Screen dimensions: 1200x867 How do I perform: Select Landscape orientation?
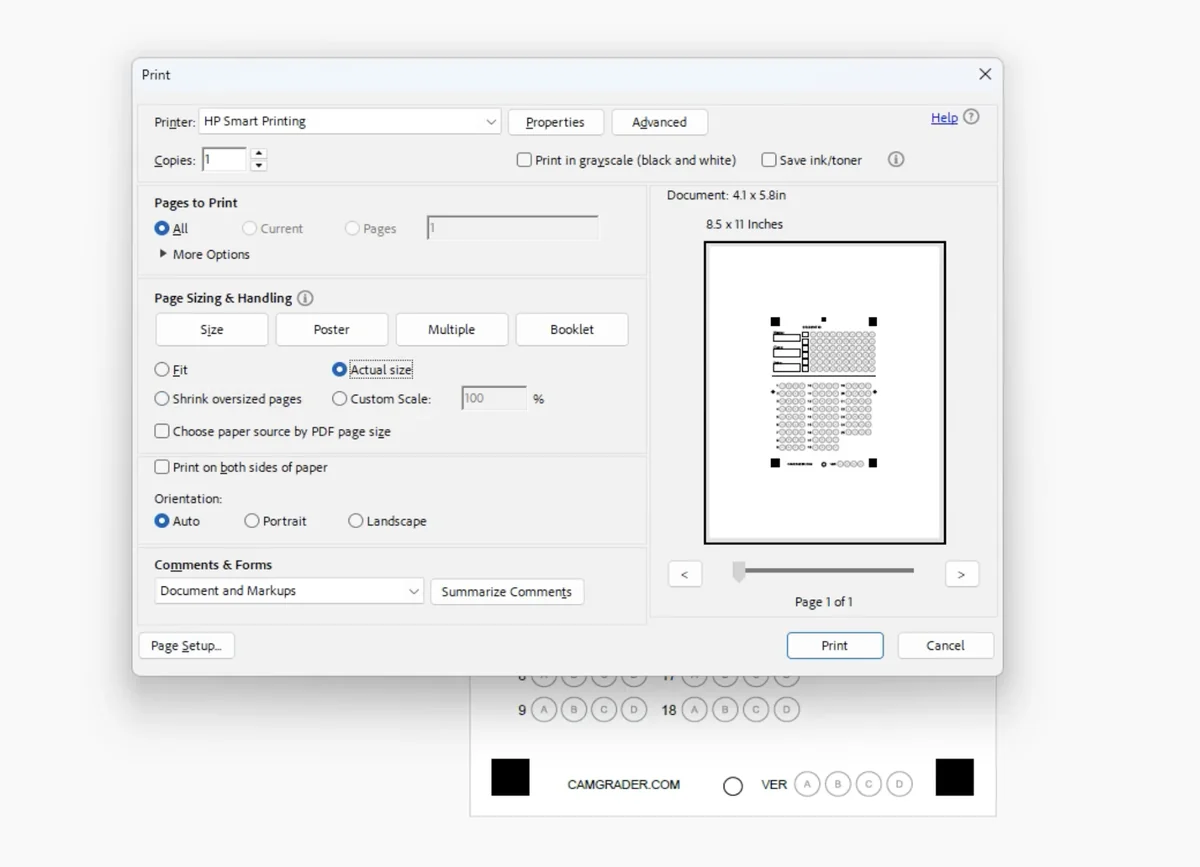click(355, 521)
